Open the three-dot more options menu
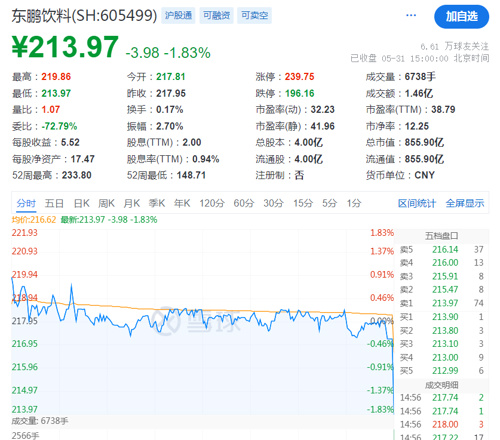Image resolution: width=500 pixels, height=440 pixels. point(411,15)
